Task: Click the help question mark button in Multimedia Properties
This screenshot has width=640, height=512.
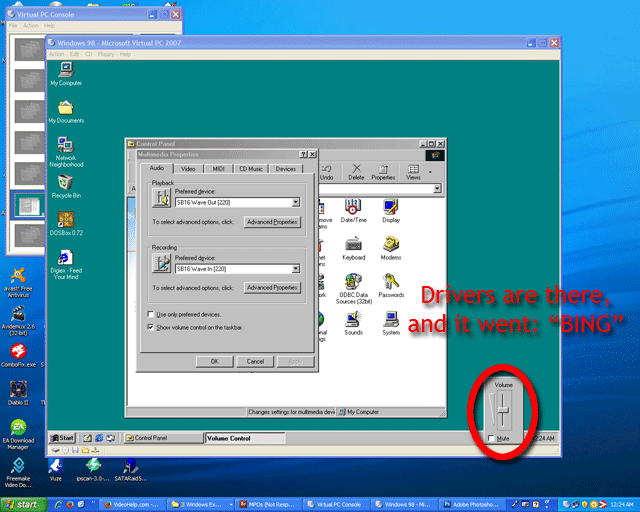Action: (x=303, y=154)
